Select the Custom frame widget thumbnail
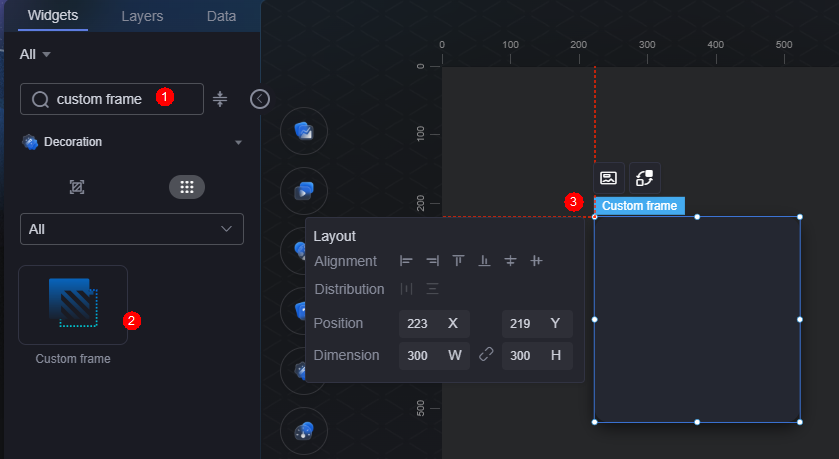839x459 pixels. pos(73,305)
